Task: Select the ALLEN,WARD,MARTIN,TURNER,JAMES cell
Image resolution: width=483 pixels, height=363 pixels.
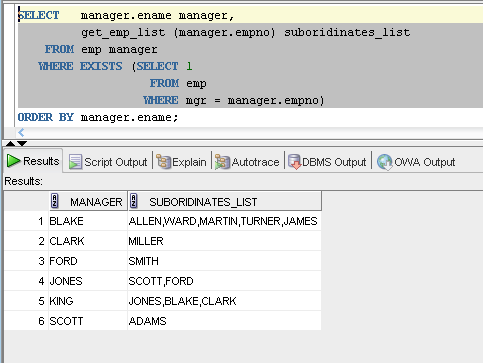Action: tap(224, 221)
